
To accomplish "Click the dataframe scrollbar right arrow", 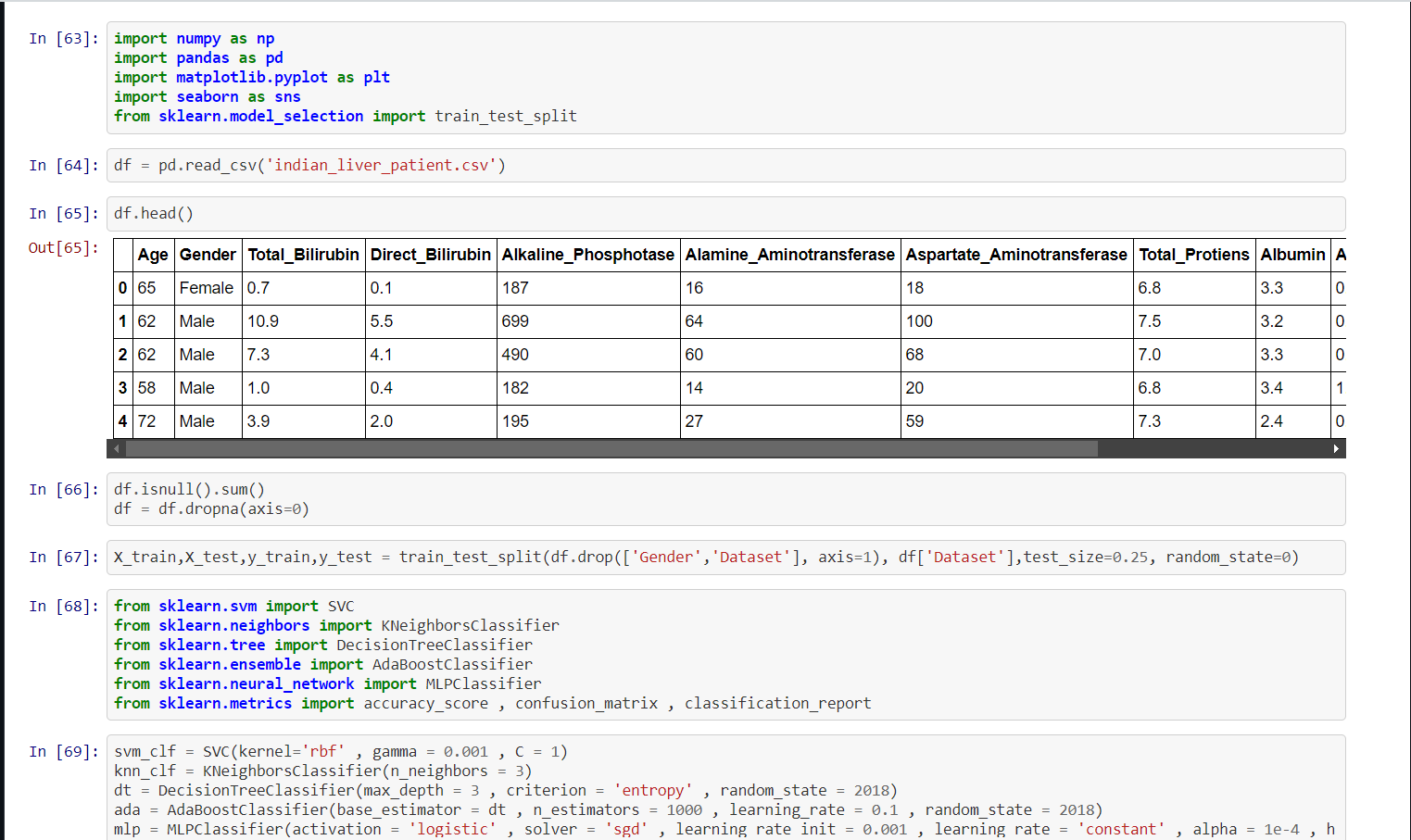I will pos(1336,449).
